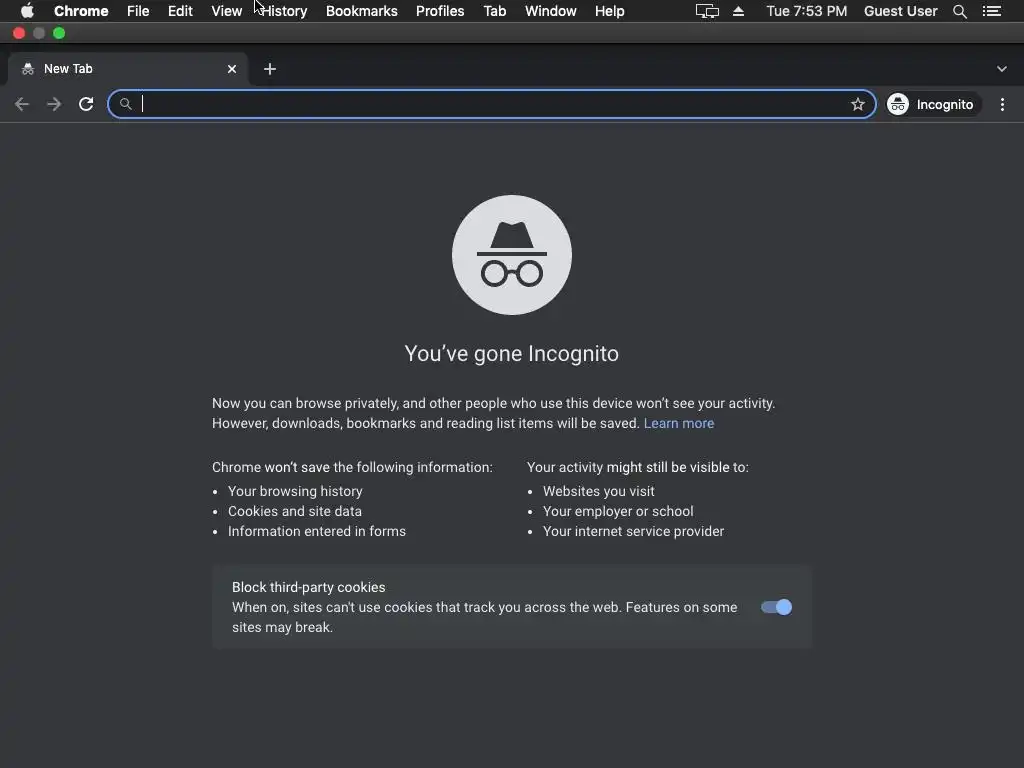Screen dimensions: 1024x768
Task: Click the red window close button
Action: click(19, 33)
